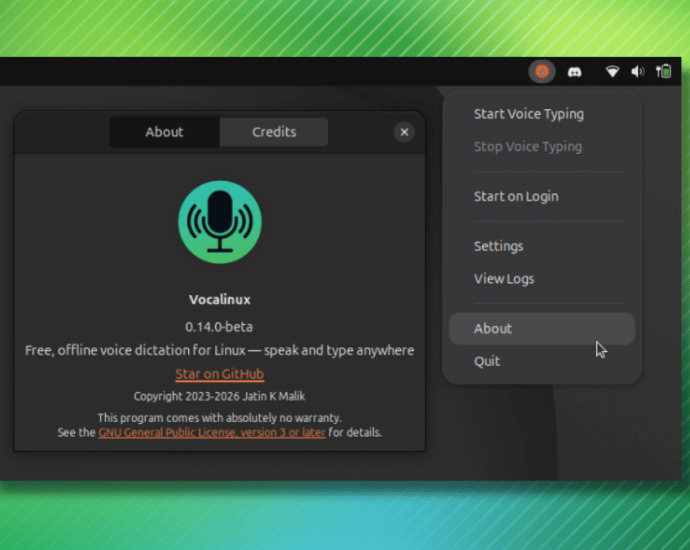Click the 'Free, offline voice dictation' description

(x=220, y=350)
